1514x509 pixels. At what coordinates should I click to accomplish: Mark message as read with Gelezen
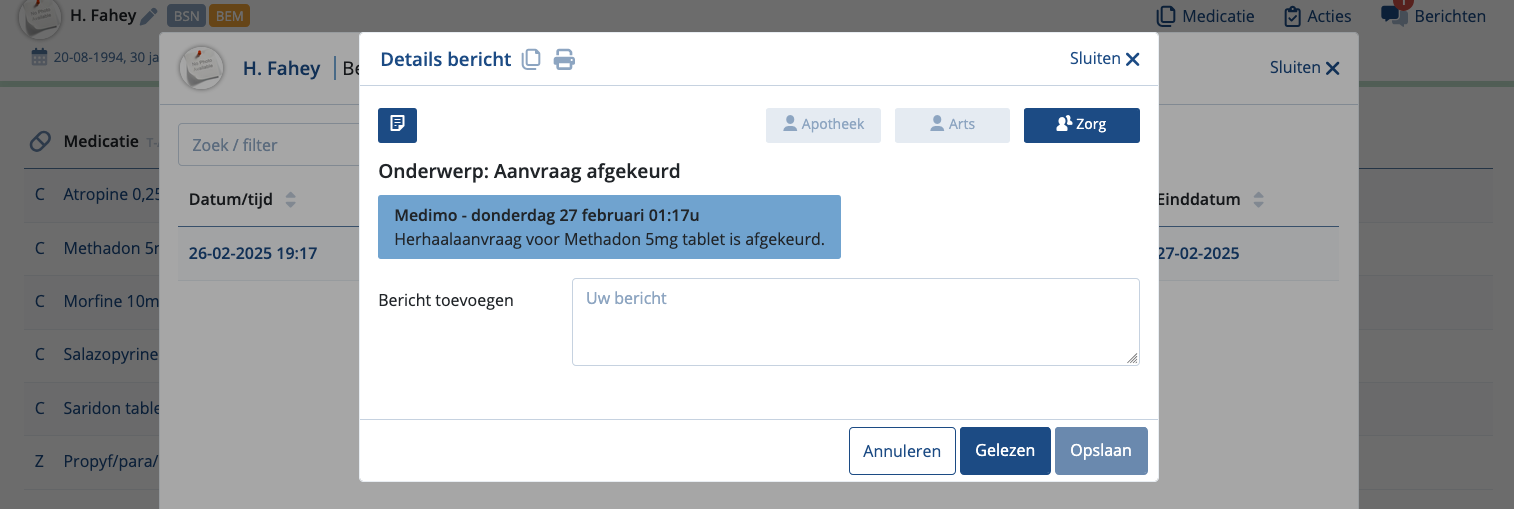pos(1004,450)
